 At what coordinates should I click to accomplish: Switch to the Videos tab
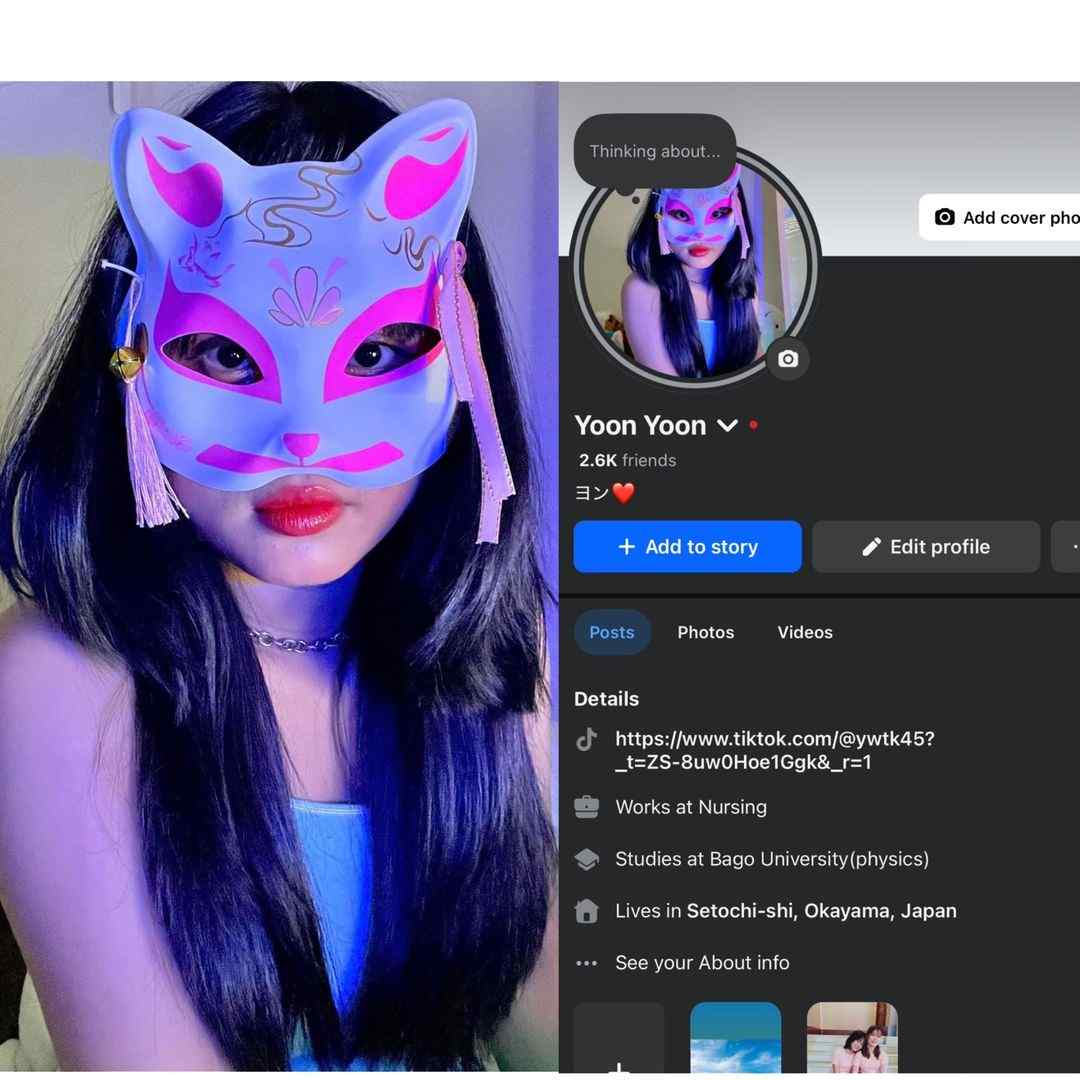point(804,632)
